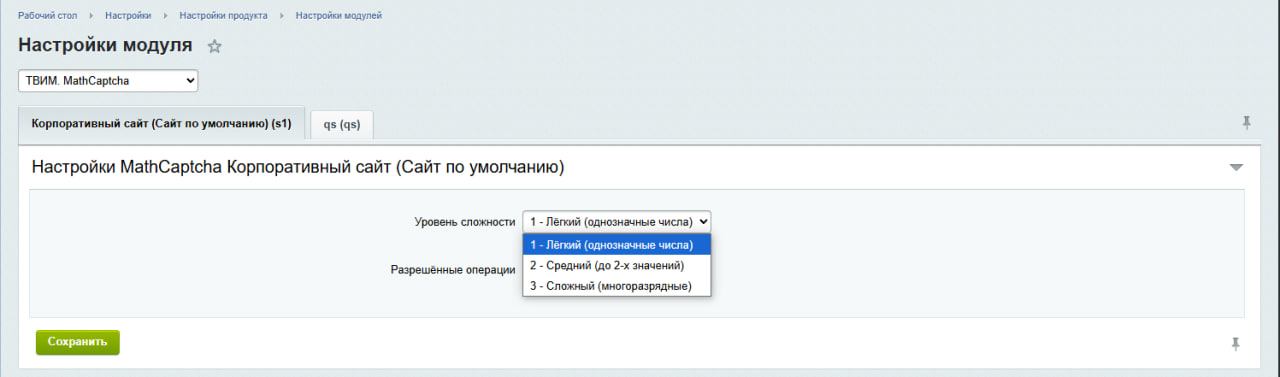This screenshot has width=1280, height=377.
Task: Open the Настройки breadcrumb link
Action: pyautogui.click(x=128, y=16)
